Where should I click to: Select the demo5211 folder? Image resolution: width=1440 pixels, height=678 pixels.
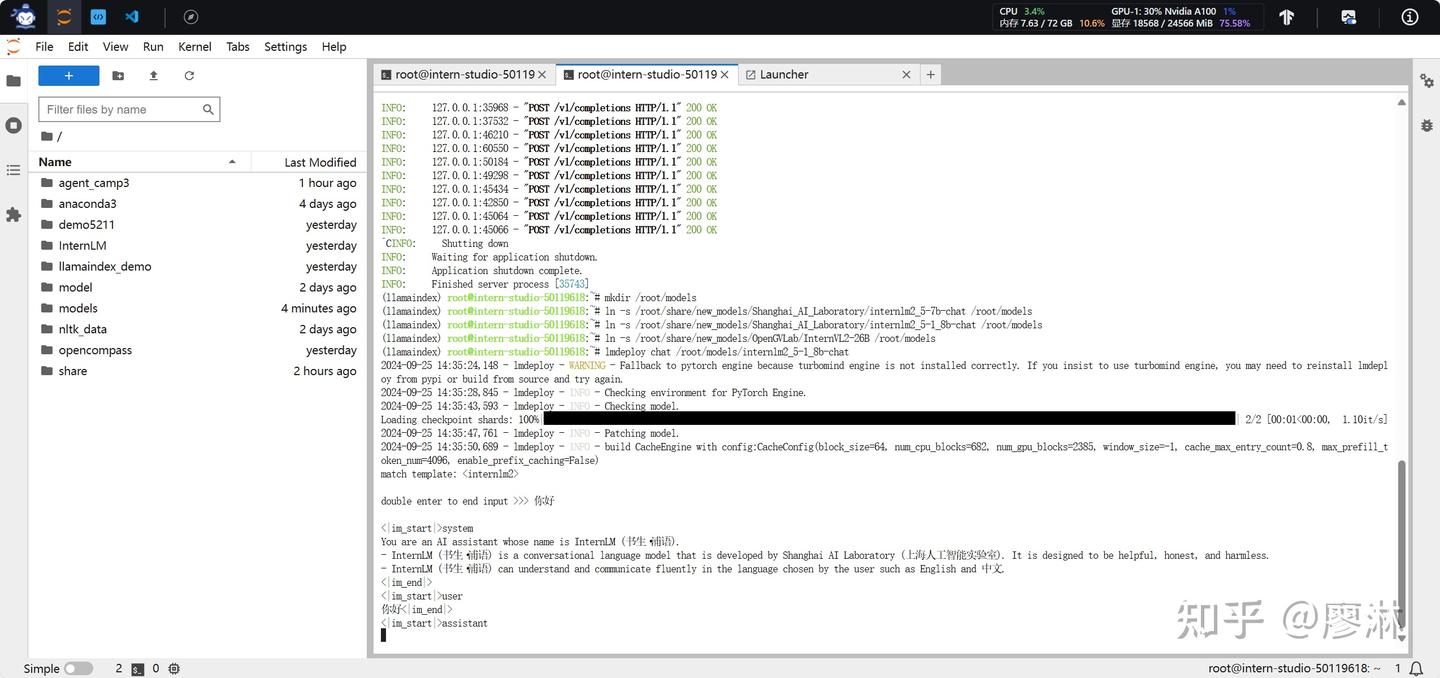click(198, 225)
